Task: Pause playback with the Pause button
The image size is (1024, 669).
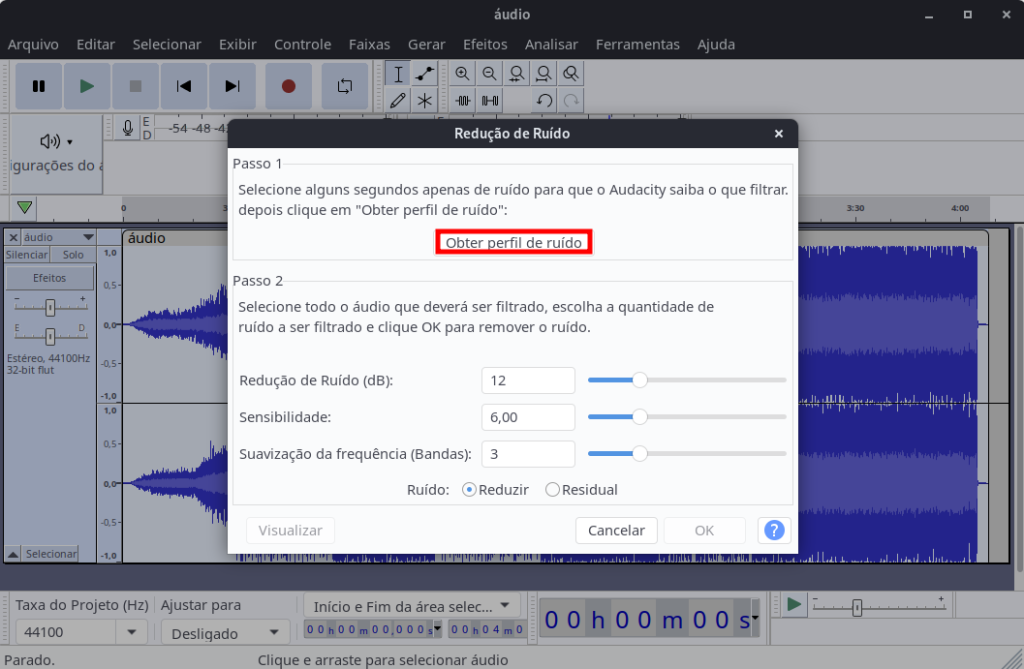Action: (39, 86)
